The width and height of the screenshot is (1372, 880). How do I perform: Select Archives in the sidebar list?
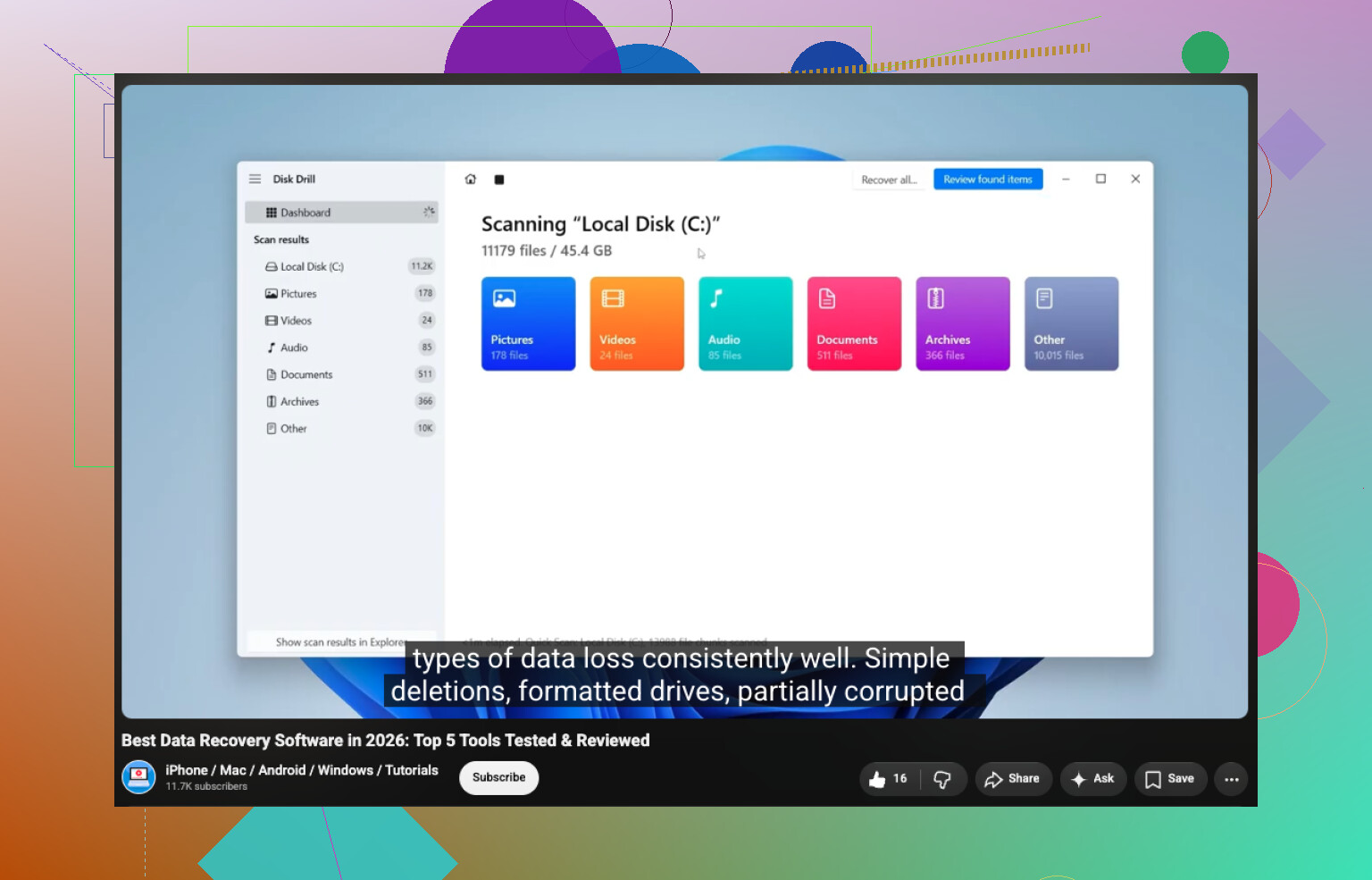341,401
